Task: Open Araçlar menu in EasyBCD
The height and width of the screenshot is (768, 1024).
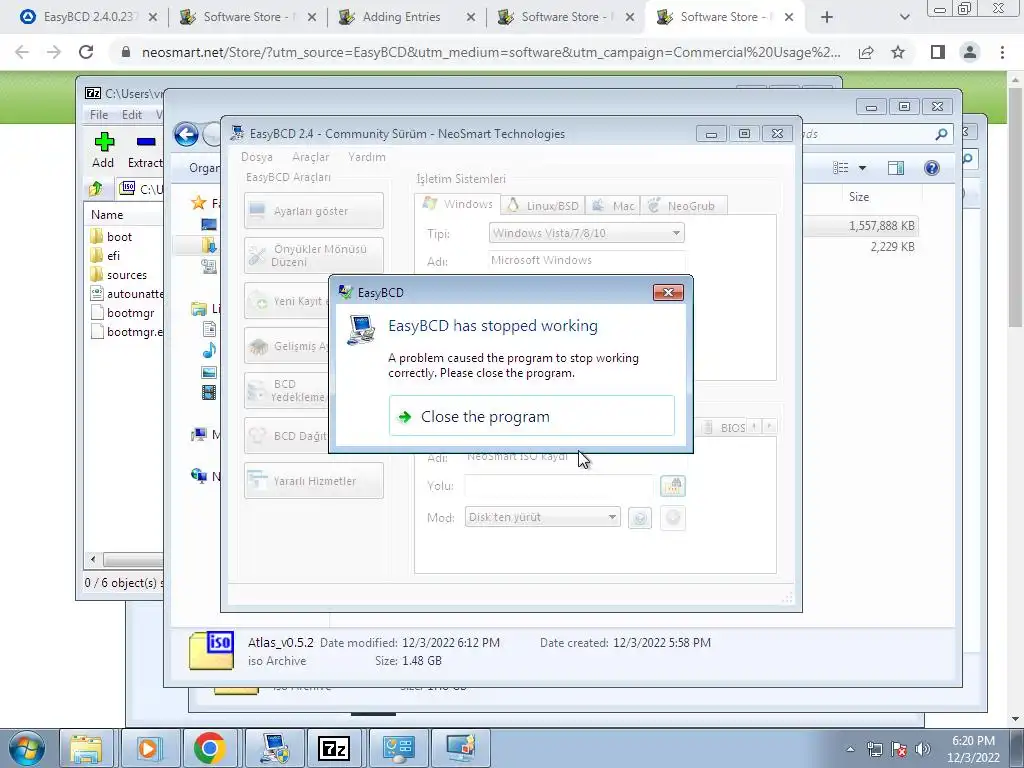Action: 311,157
